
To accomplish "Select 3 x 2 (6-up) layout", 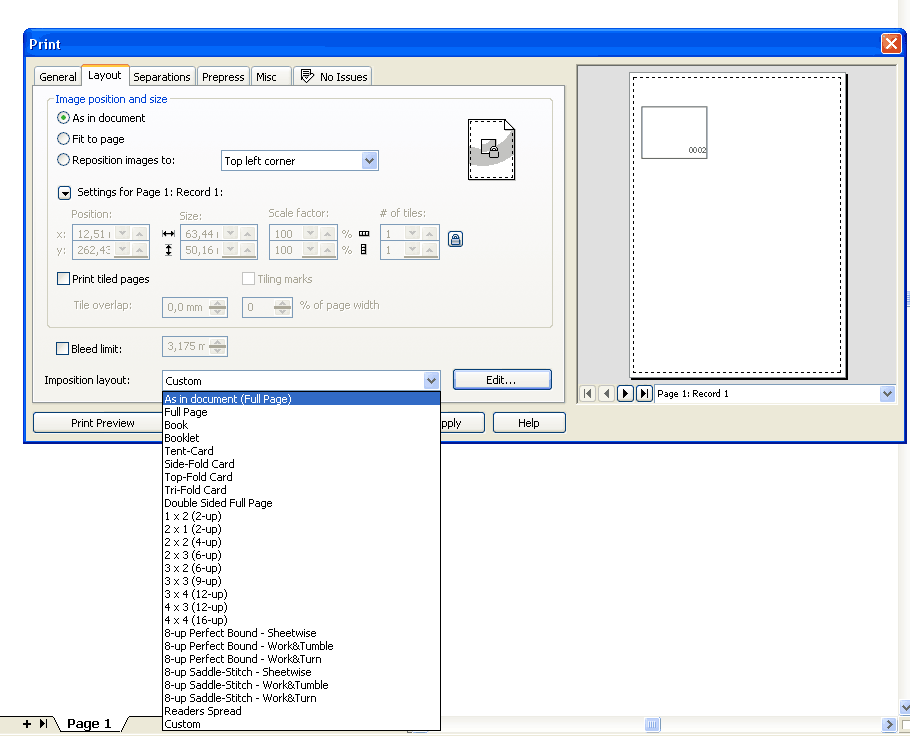I will pos(301,568).
